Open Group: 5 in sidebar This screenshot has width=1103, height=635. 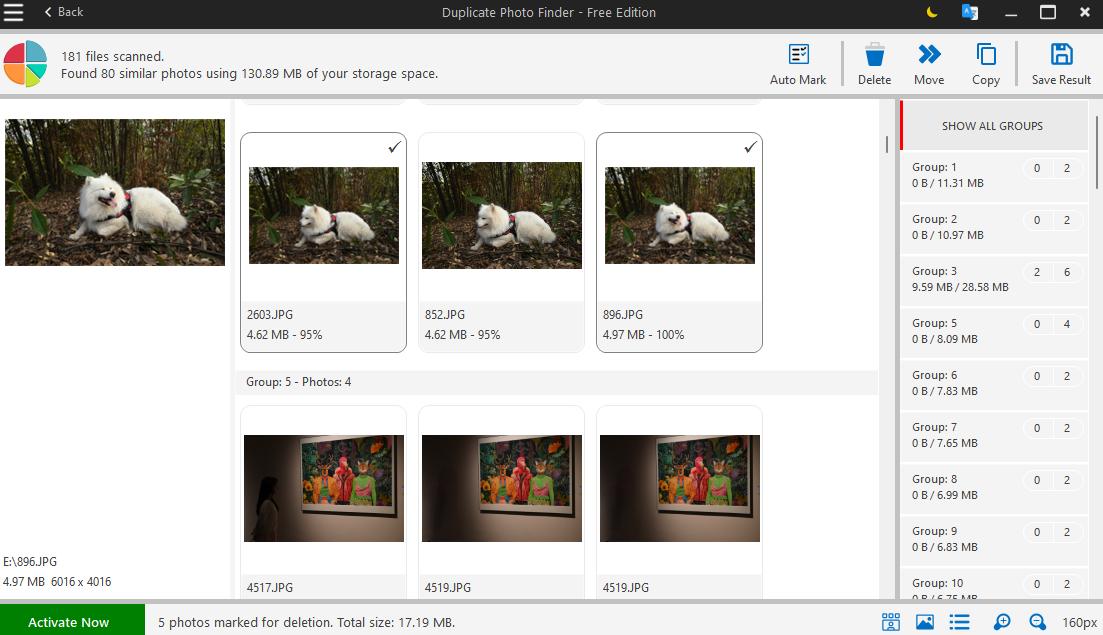[993, 331]
